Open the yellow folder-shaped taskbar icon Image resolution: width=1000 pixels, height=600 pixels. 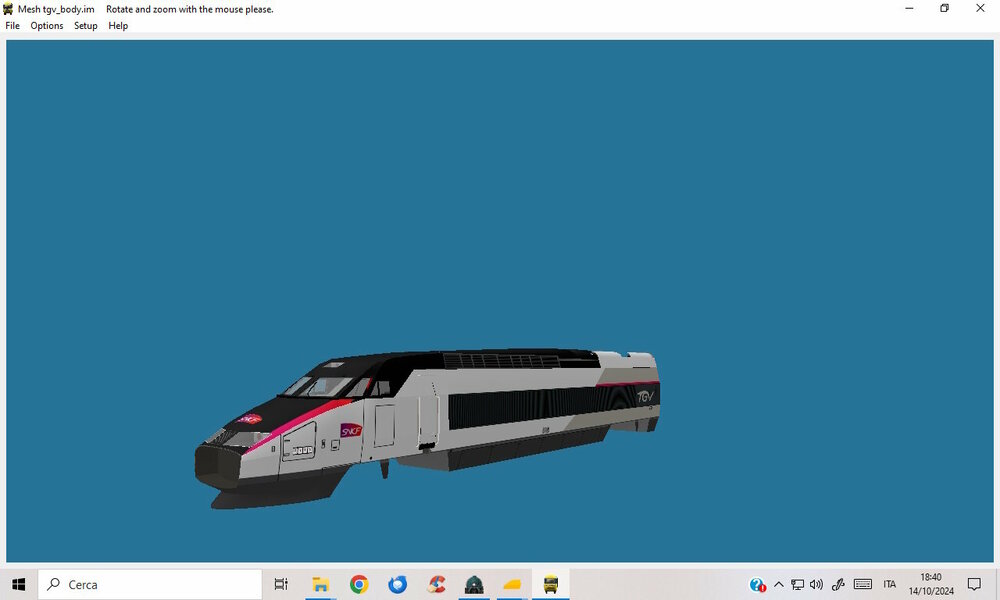click(512, 584)
